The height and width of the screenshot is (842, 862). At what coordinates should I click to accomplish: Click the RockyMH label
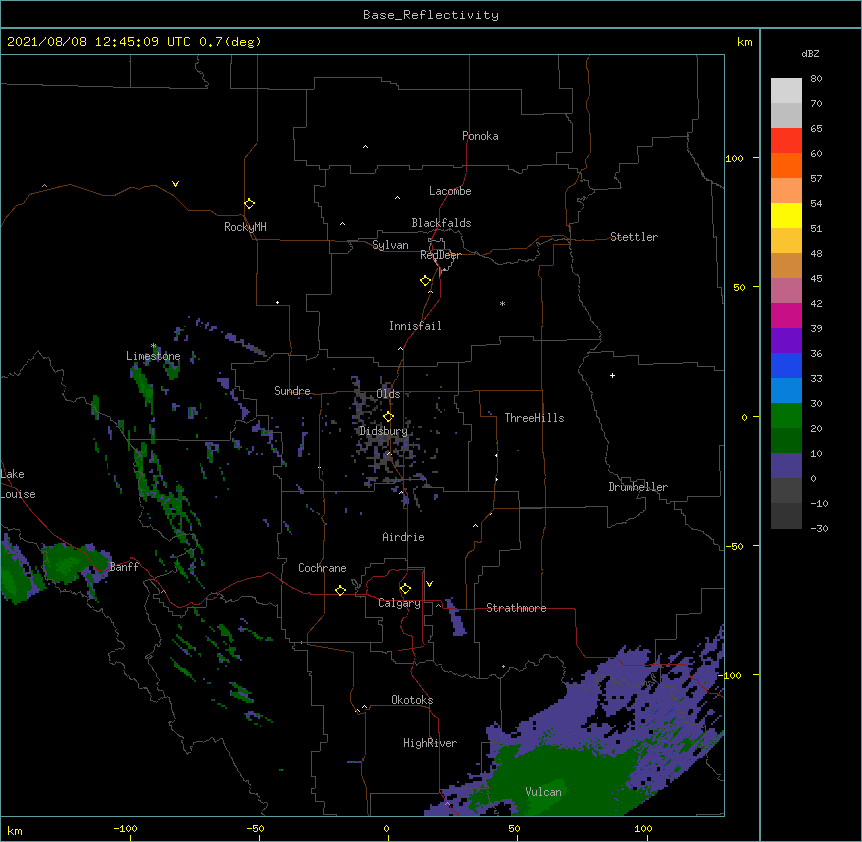pyautogui.click(x=245, y=227)
